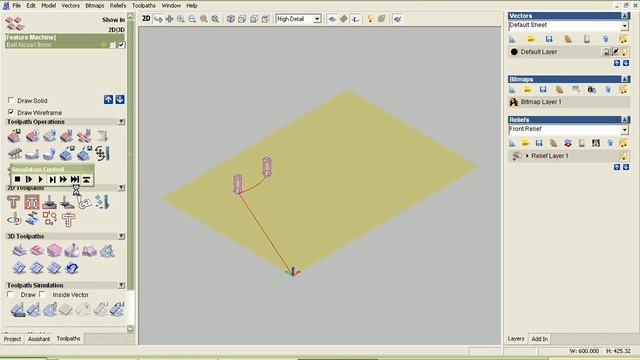Collapse the Reliefs panel

[x=625, y=120]
